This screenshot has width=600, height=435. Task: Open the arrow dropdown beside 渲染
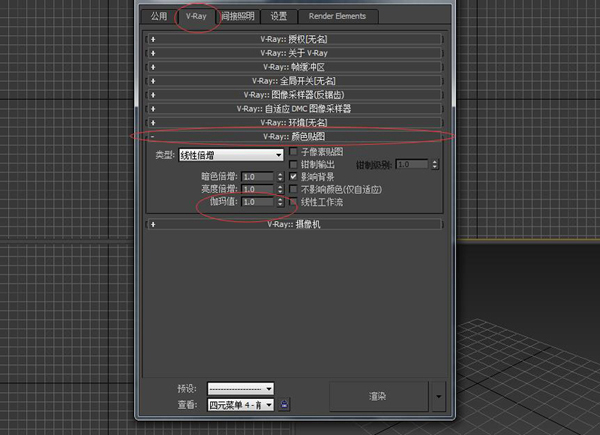point(439,396)
